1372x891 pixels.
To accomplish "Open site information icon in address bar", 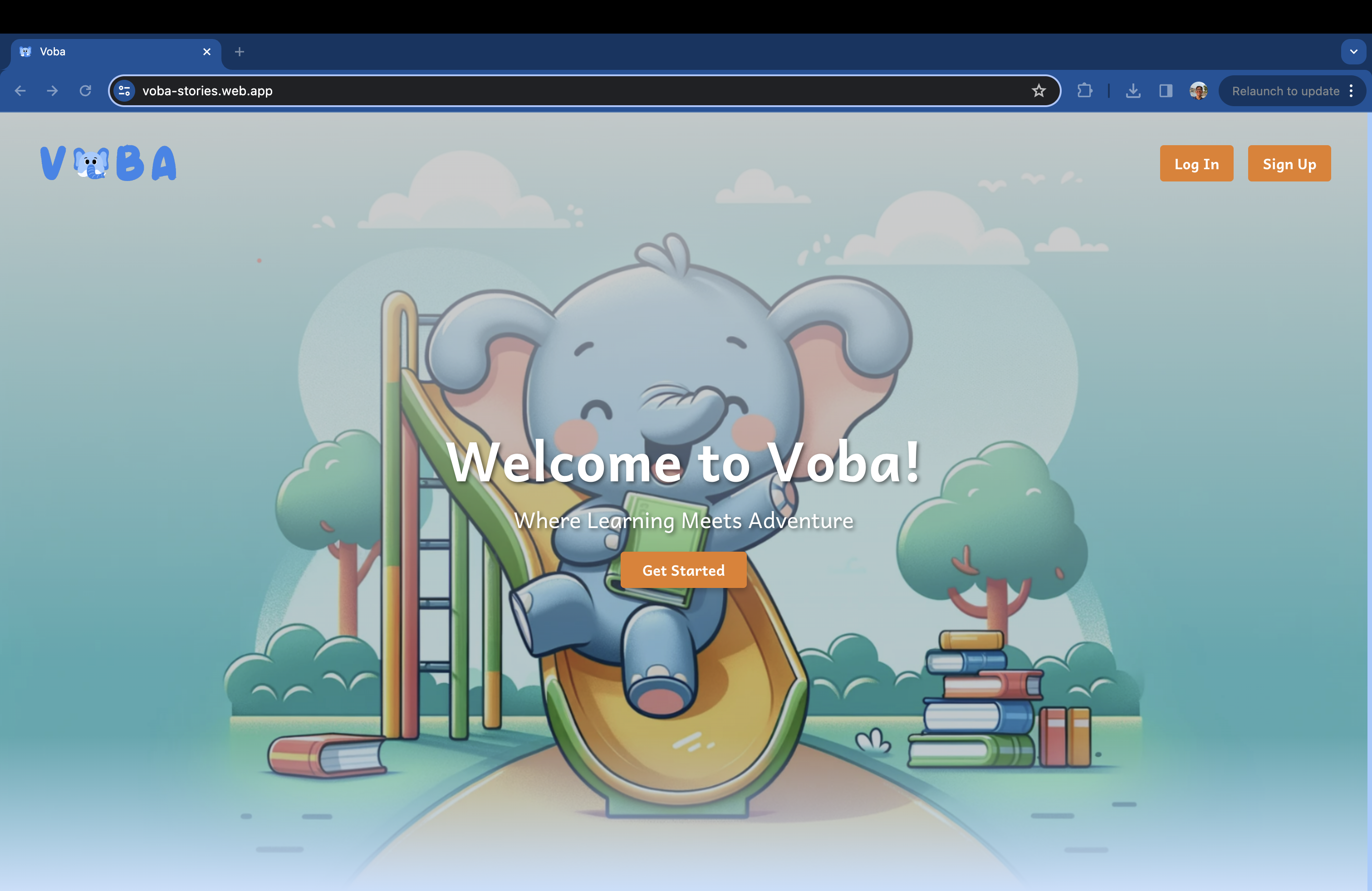I will 124,91.
